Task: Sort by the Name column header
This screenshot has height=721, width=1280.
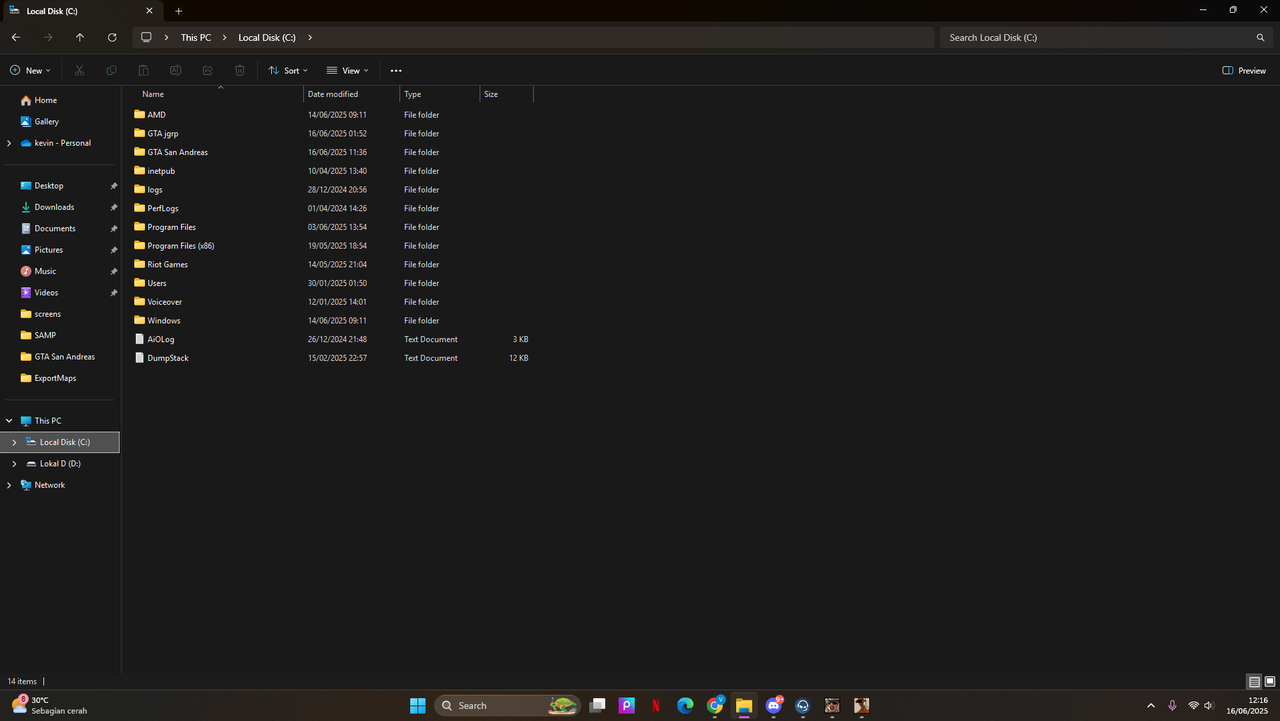Action: point(221,94)
